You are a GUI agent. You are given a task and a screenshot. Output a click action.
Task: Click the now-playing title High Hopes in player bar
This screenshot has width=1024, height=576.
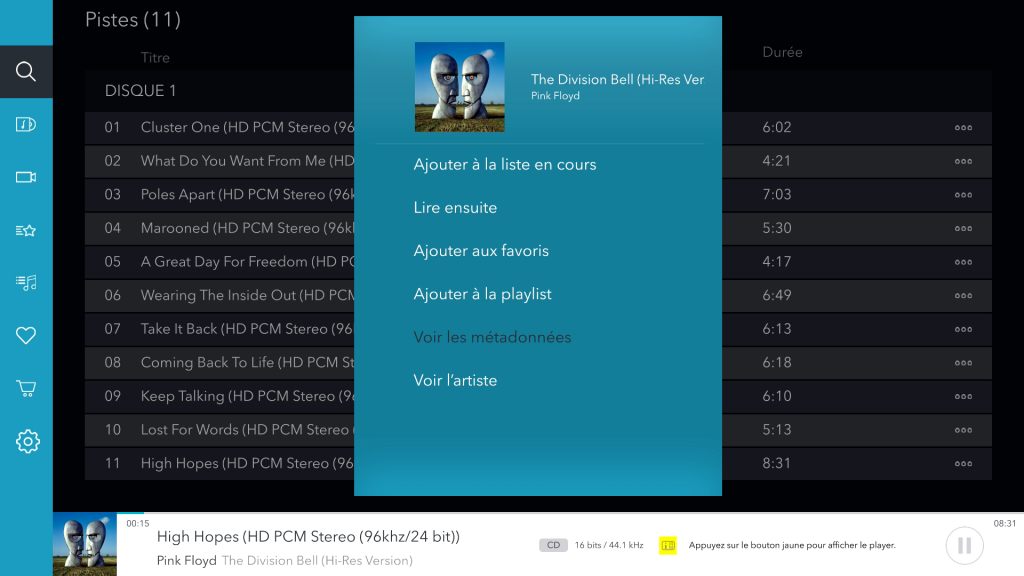coord(308,537)
